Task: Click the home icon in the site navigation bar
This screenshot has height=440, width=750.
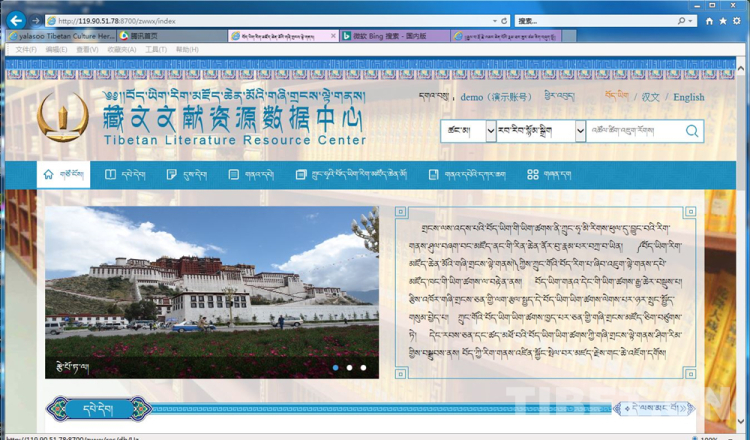Action: click(48, 174)
